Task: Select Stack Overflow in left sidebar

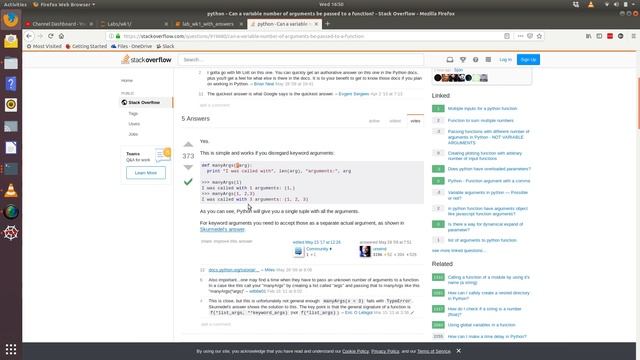Action: [x=147, y=102]
